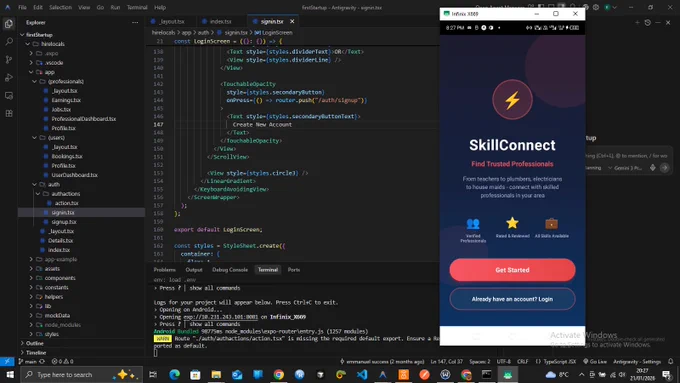Screen dimensions: 680x383
Task: Open Details.tsx in explorer
Action: point(60,241)
